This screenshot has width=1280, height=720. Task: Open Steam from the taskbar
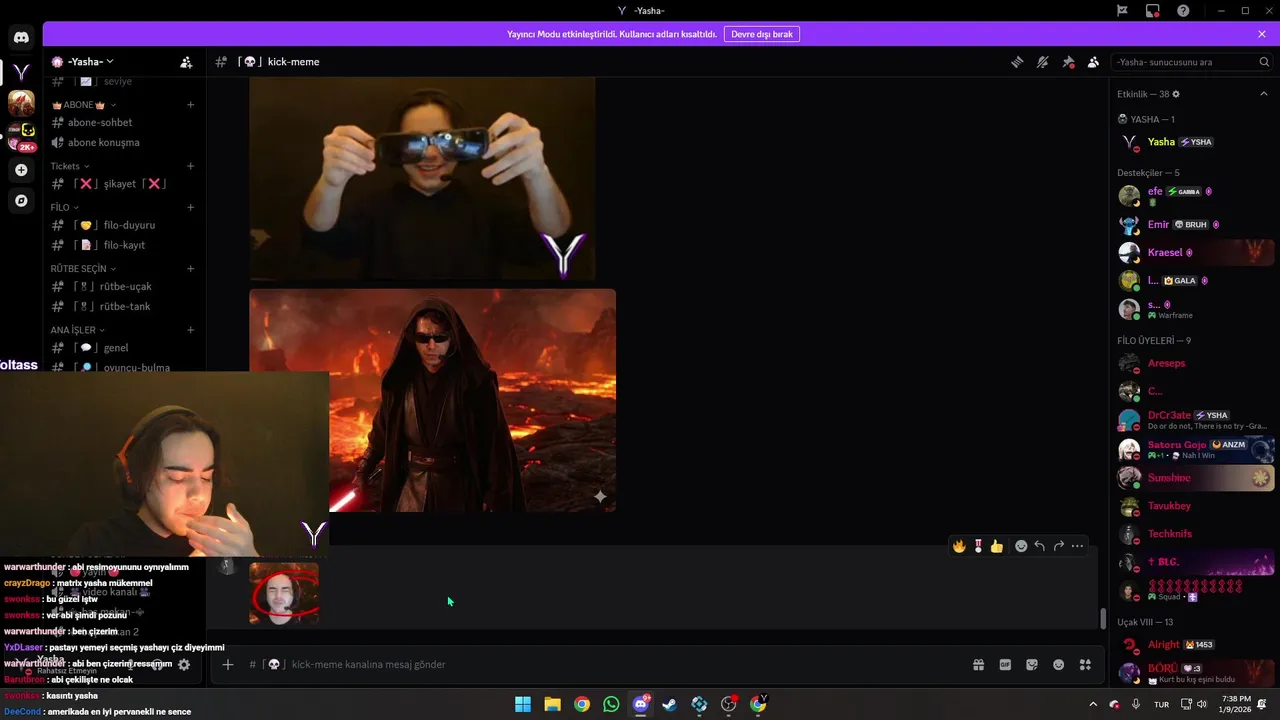[670, 704]
